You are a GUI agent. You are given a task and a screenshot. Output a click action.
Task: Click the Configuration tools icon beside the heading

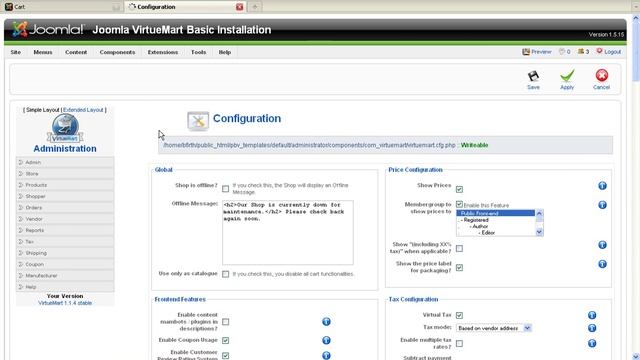tap(198, 121)
